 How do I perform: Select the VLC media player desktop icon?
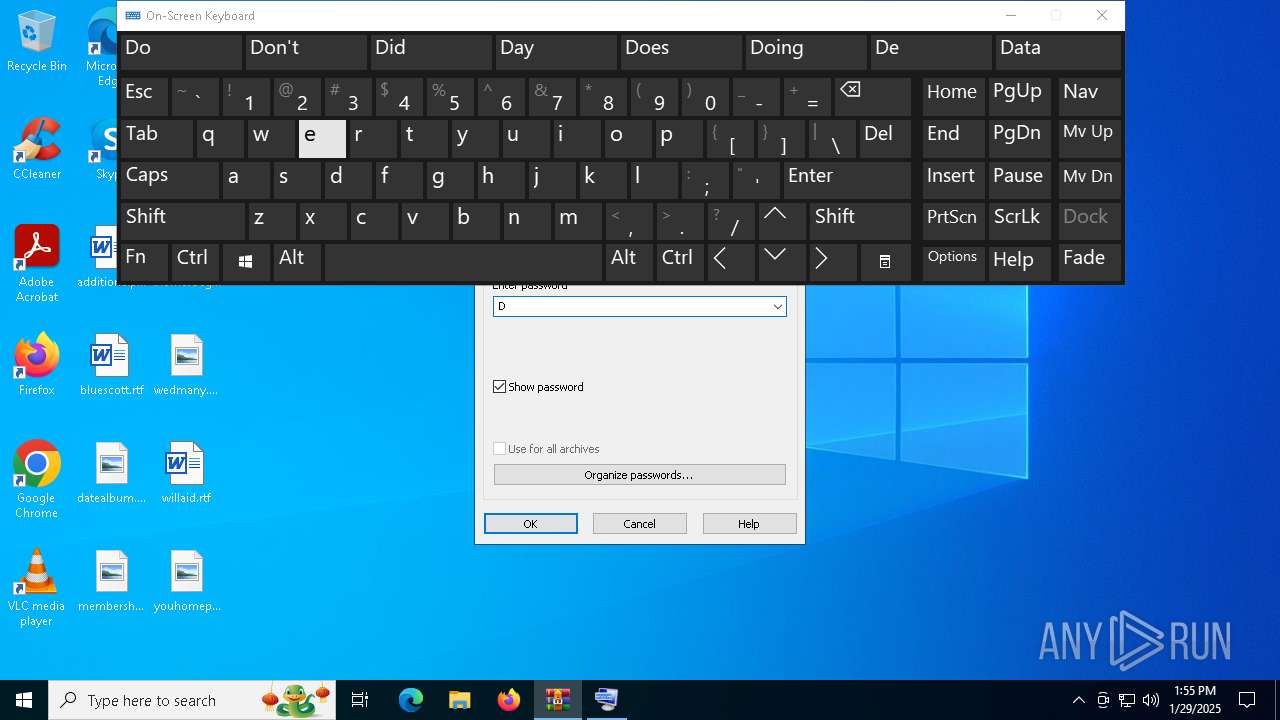(x=37, y=588)
